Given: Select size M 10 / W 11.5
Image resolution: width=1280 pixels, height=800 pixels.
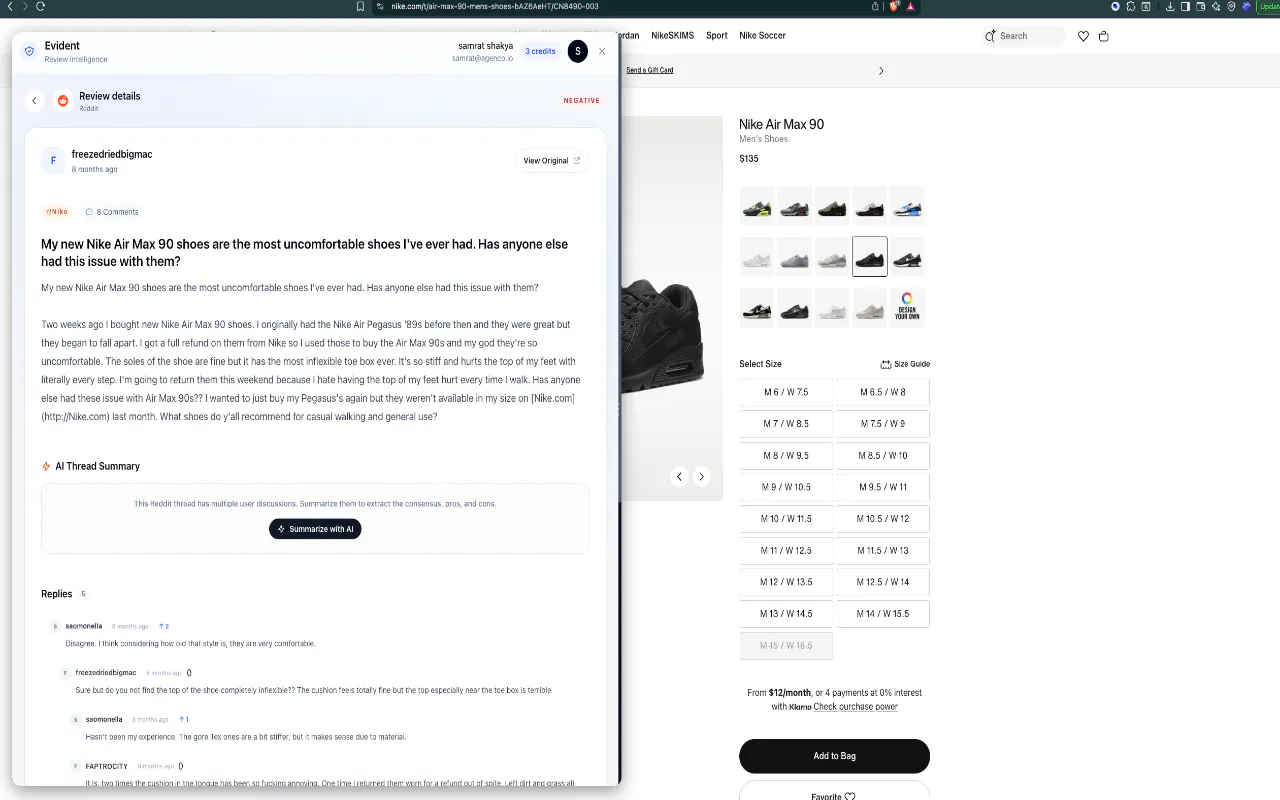Looking at the screenshot, I should click(x=786, y=519).
